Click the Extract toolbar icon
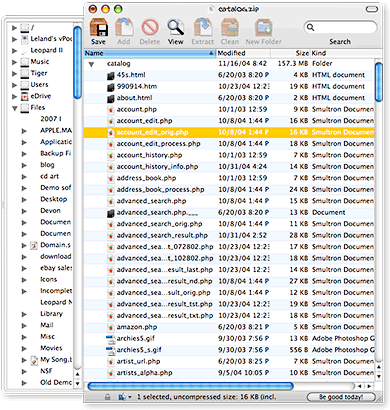Viewport: 390px width, 410px height. pos(203,27)
